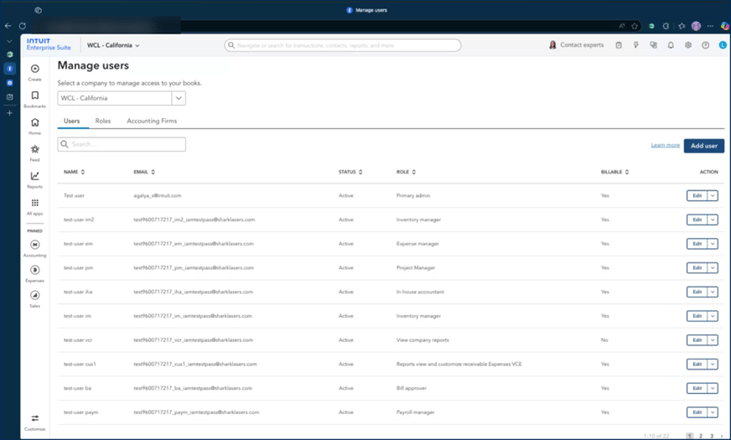This screenshot has width=731, height=440.
Task: Open the All apps grid icon
Action: (35, 204)
